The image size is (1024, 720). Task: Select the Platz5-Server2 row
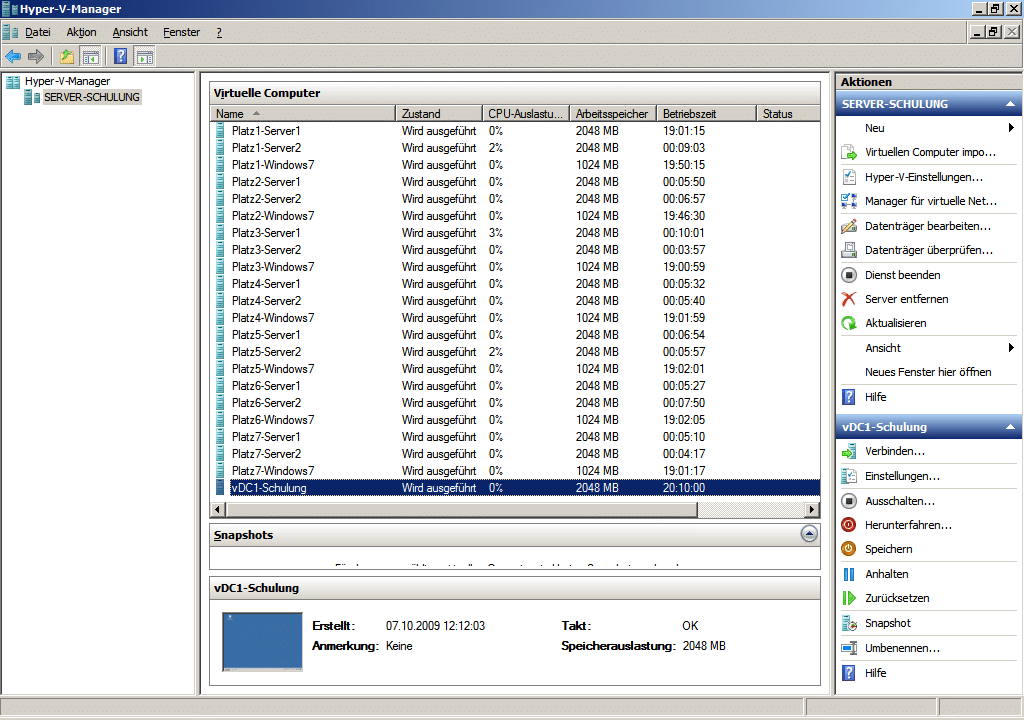(516, 352)
